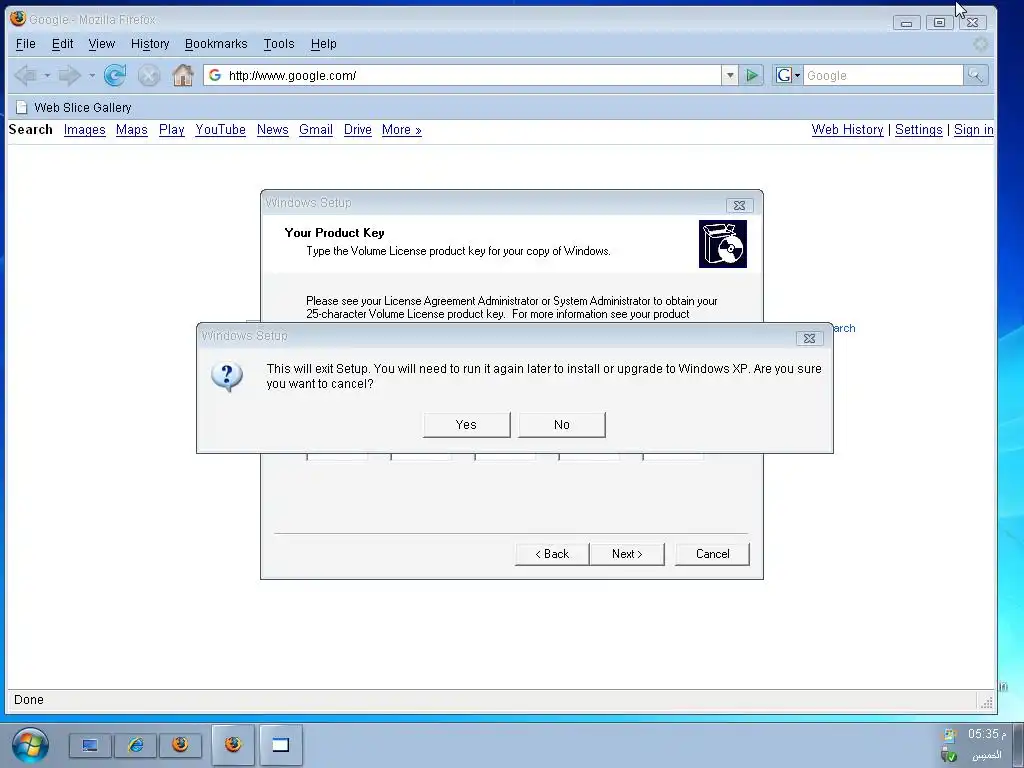The width and height of the screenshot is (1024, 768).
Task: Open the Edit menu
Action: pyautogui.click(x=63, y=44)
